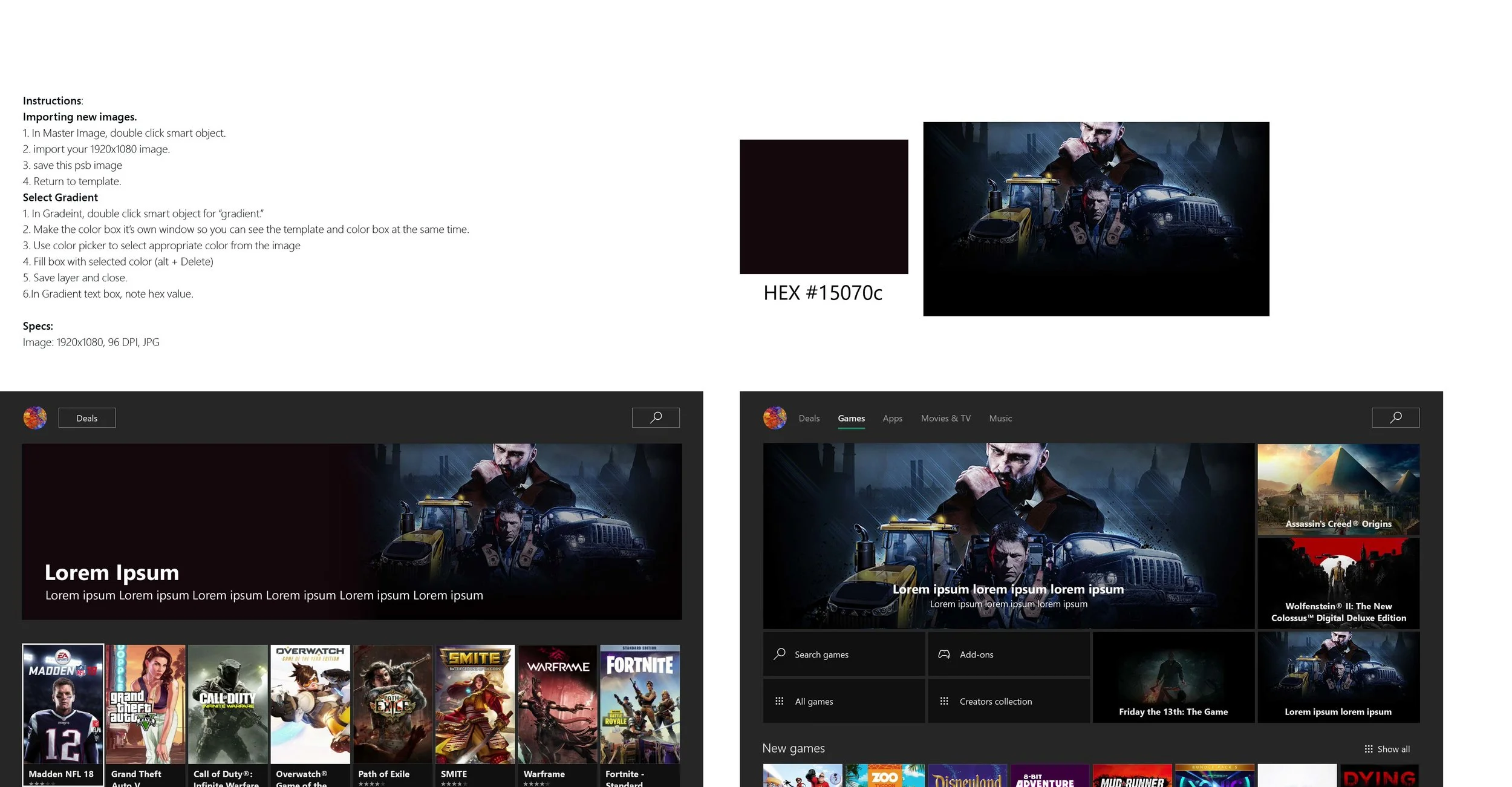Click the Deals button in left mockup
This screenshot has height=787, width=1512.
coord(87,418)
